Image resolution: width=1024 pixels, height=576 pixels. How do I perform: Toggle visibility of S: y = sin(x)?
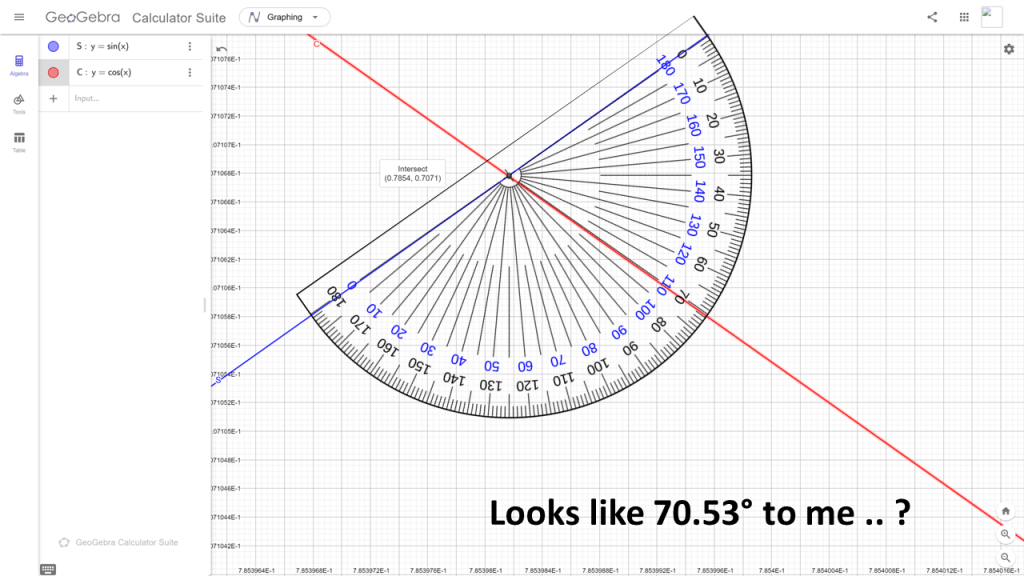coord(53,46)
